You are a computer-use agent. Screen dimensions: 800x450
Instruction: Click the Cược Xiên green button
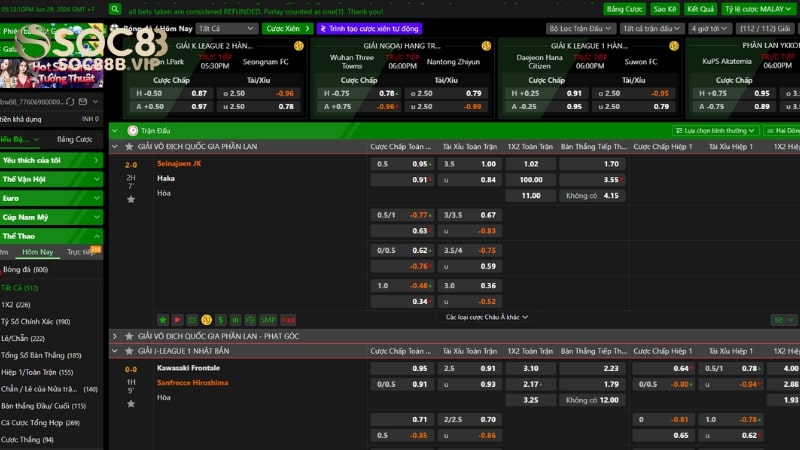(x=288, y=29)
